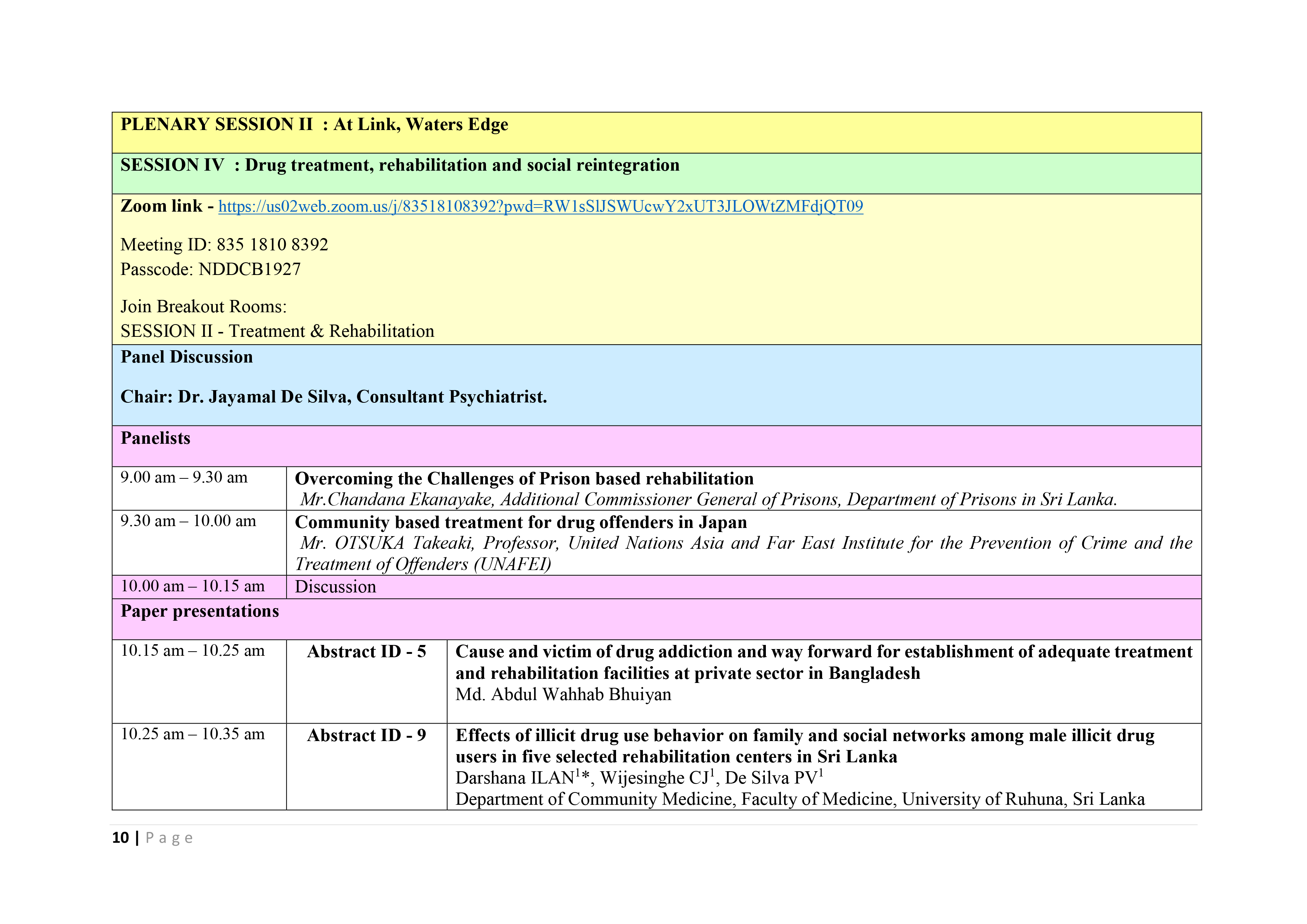1307x924 pixels.
Task: Click the SESSION IV green header row
Action: 400,165
